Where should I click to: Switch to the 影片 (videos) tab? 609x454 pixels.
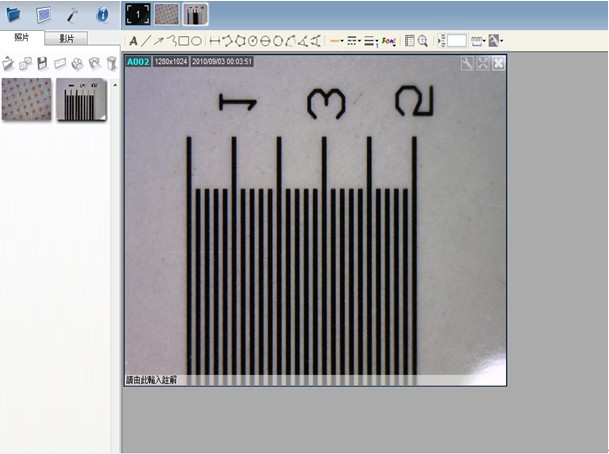coord(67,38)
